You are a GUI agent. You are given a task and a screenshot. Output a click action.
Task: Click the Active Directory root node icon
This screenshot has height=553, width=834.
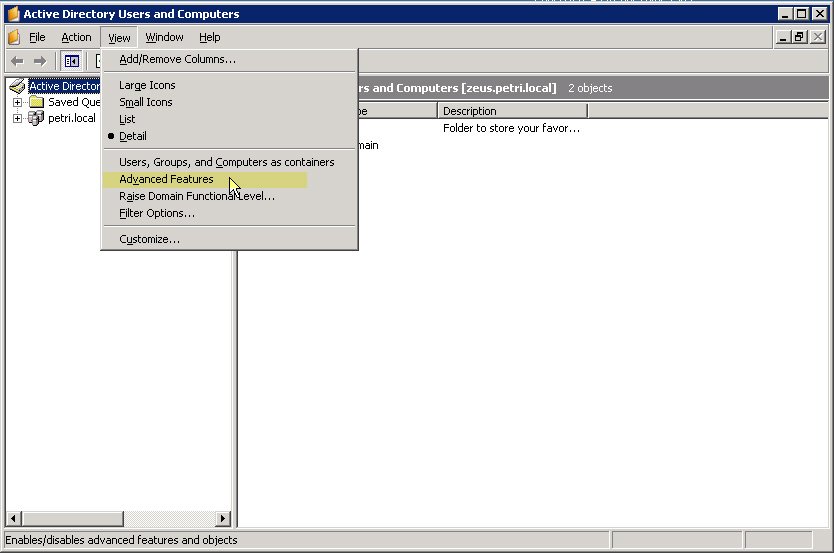(18, 86)
